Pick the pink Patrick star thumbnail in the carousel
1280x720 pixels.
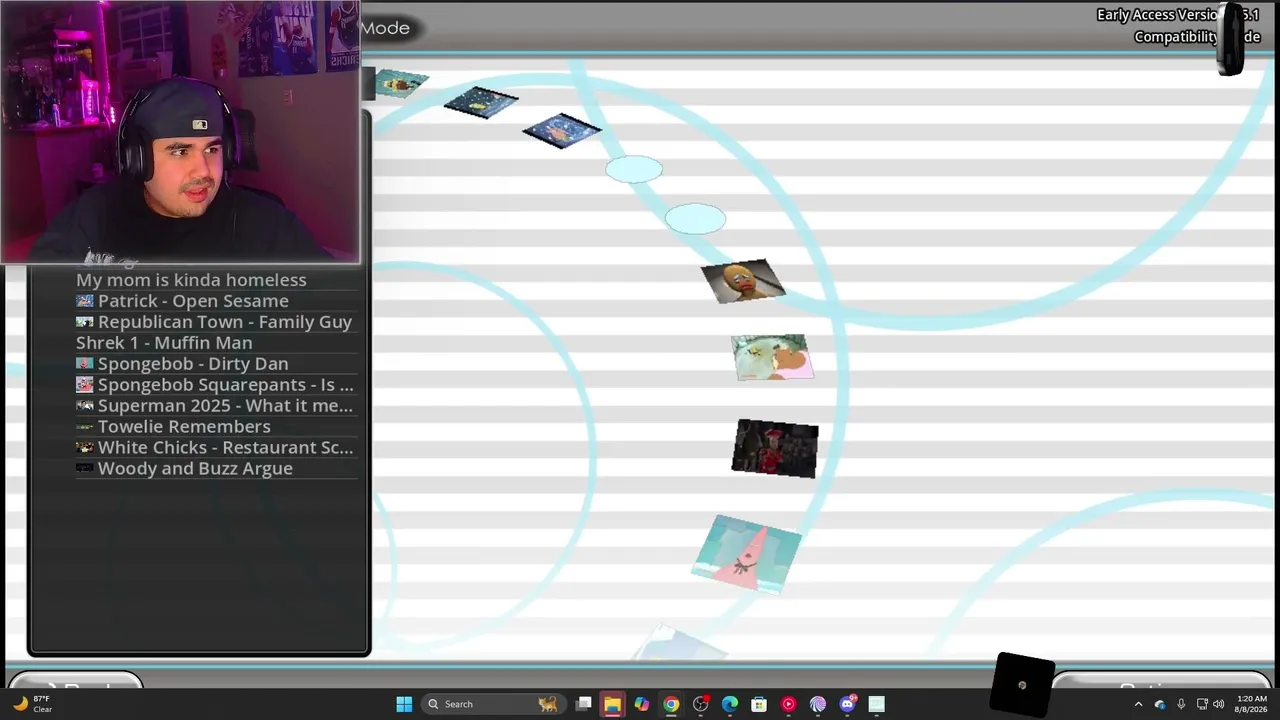[747, 553]
